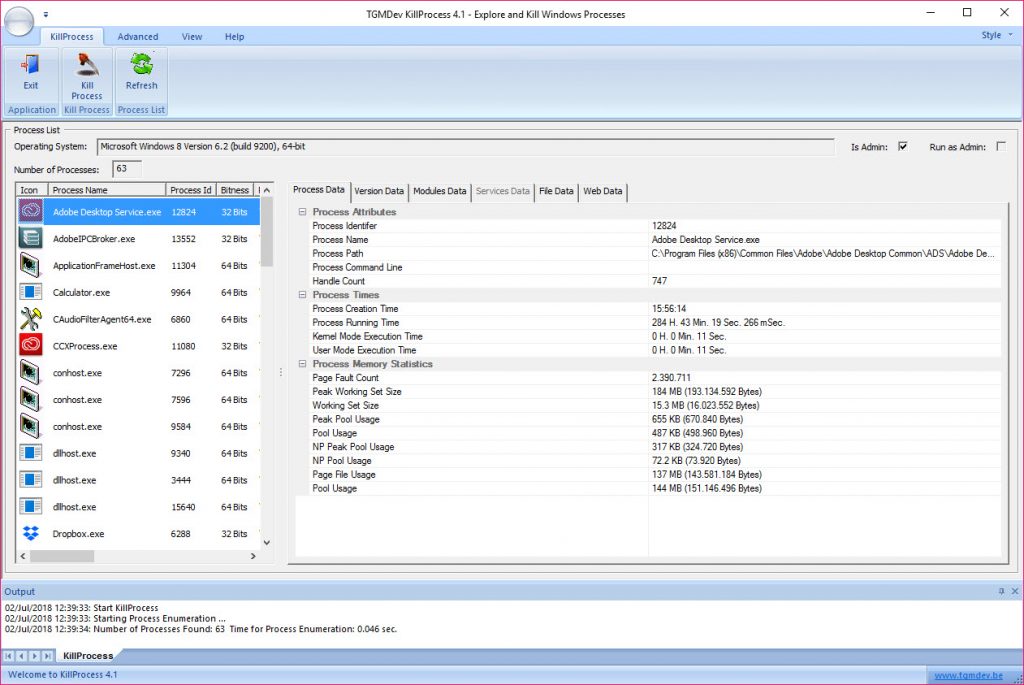1024x685 pixels.
Task: Click the Refresh process list icon
Action: pyautogui.click(x=141, y=65)
